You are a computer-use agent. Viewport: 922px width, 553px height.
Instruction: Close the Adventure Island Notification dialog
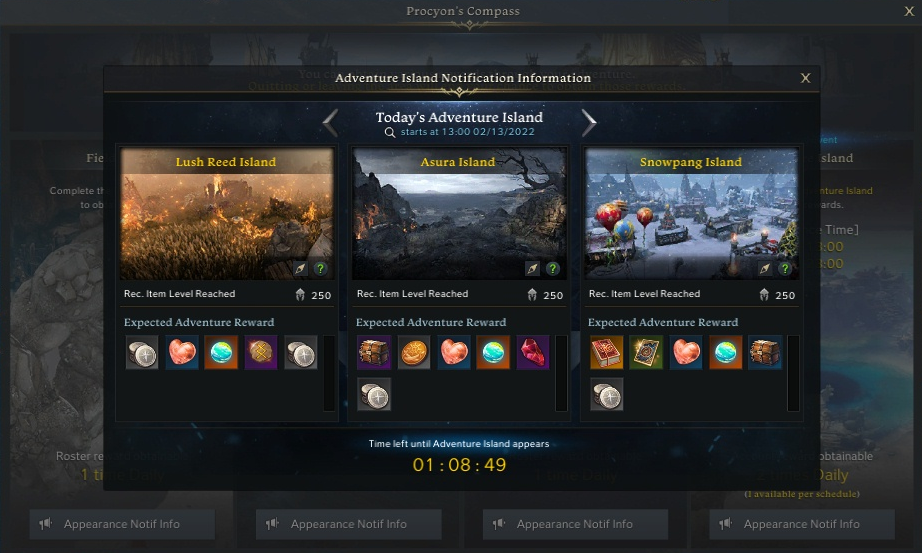click(806, 78)
